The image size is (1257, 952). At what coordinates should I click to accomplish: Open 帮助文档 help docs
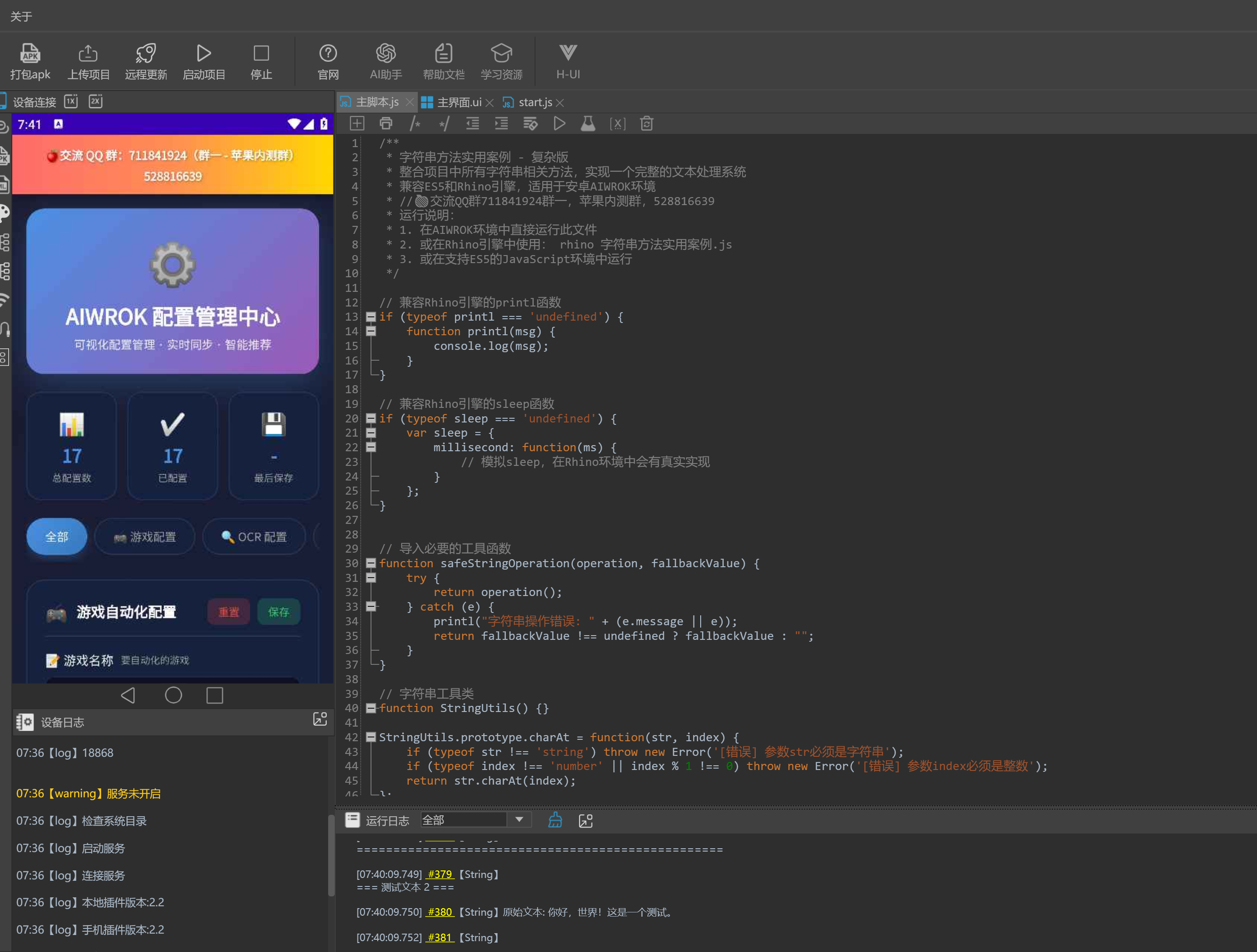pos(443,53)
